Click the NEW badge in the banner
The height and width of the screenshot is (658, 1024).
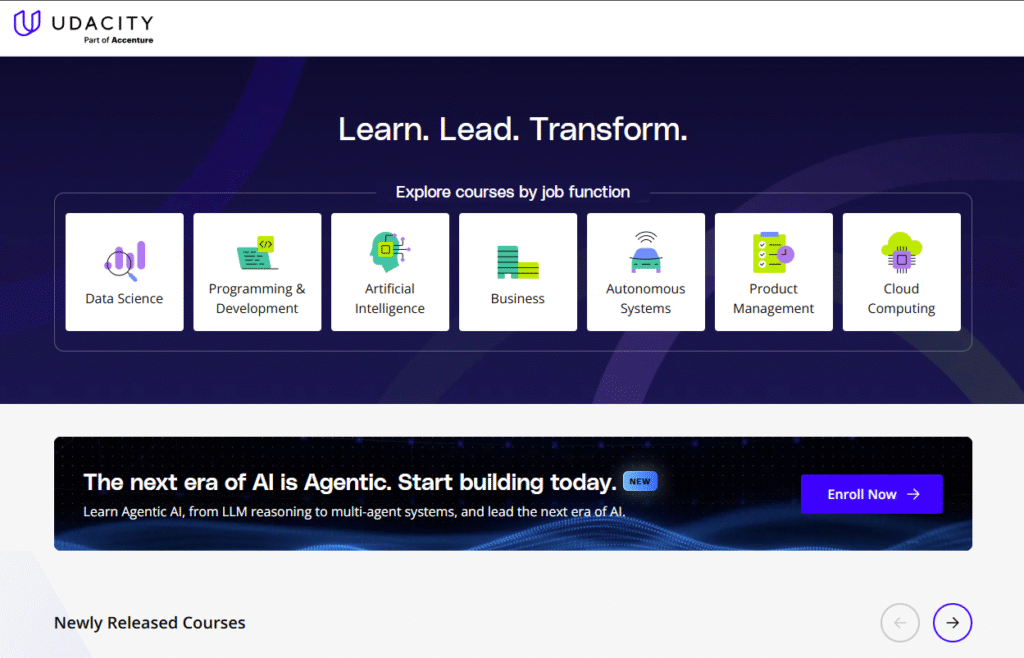click(640, 481)
